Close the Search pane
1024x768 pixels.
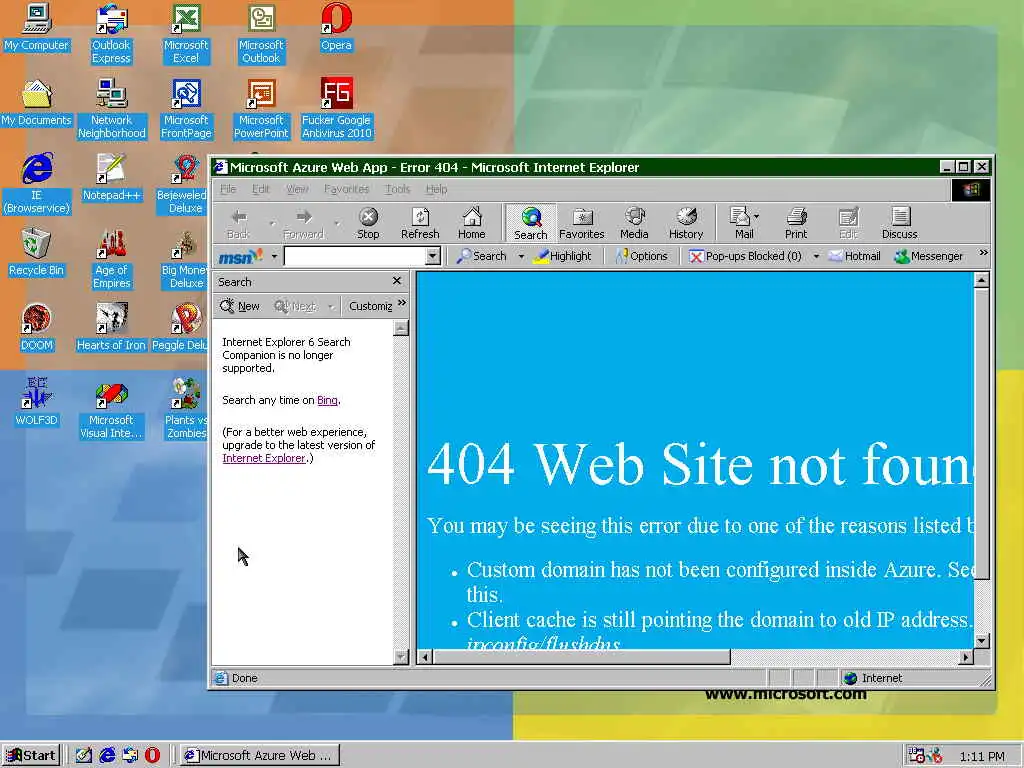click(396, 281)
